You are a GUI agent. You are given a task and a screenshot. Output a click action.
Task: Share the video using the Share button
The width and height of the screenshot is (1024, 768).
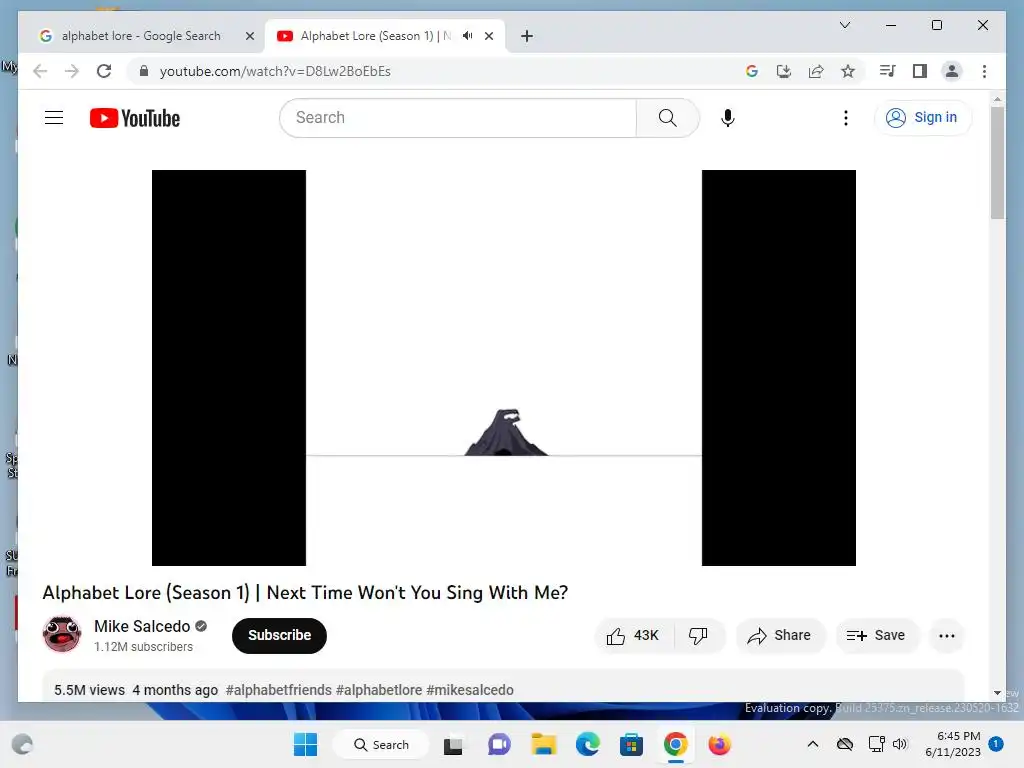(x=780, y=635)
